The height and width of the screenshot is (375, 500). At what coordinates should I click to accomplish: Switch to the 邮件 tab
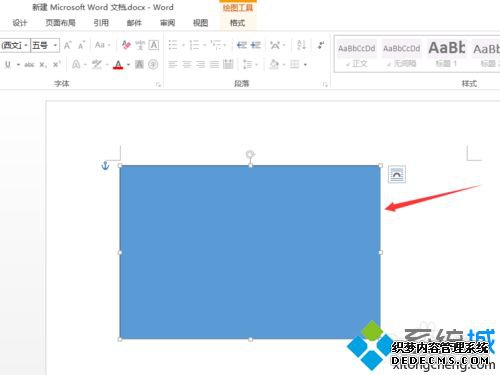134,23
